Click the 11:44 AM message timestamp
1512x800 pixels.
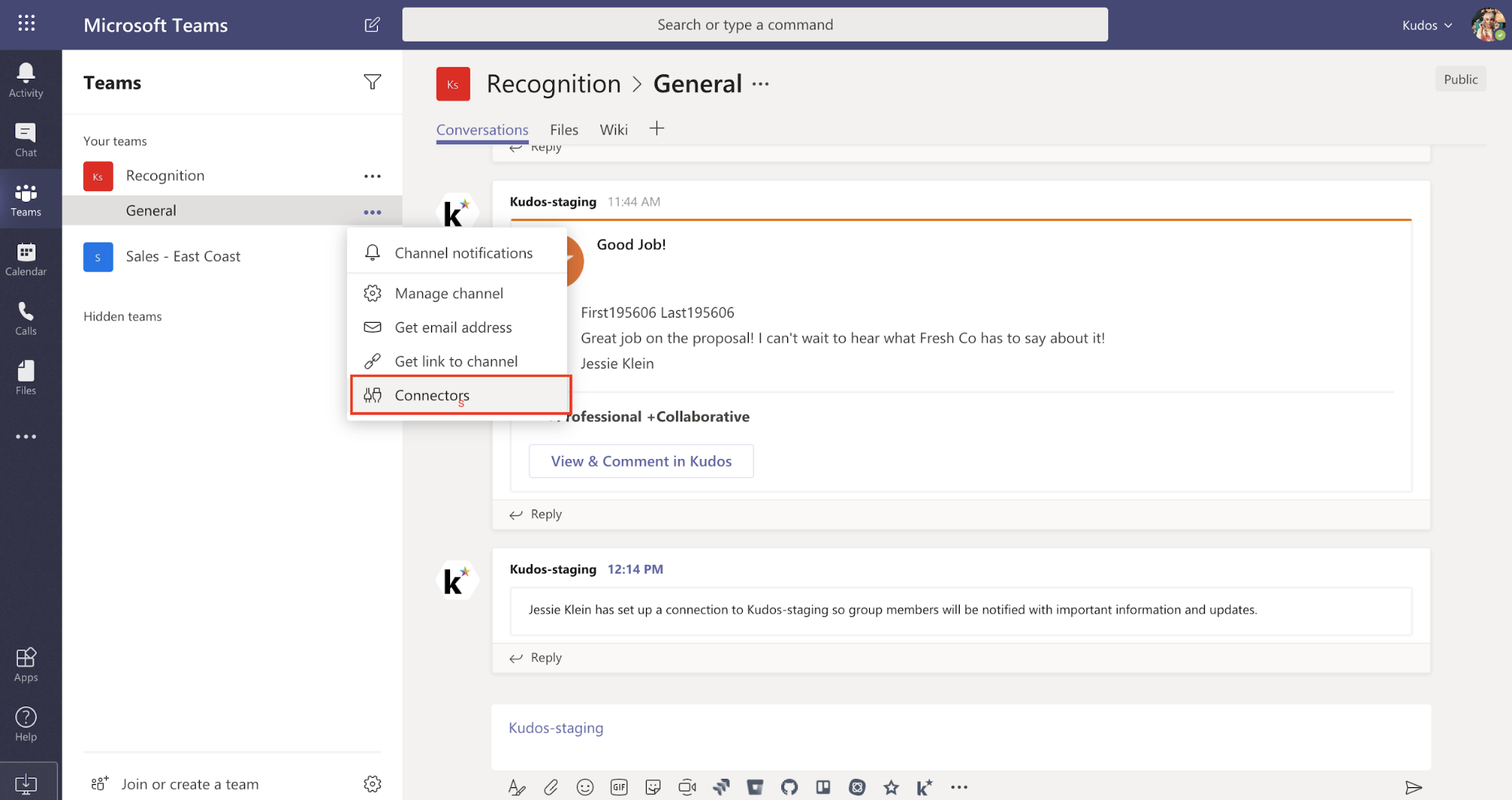[x=634, y=201]
